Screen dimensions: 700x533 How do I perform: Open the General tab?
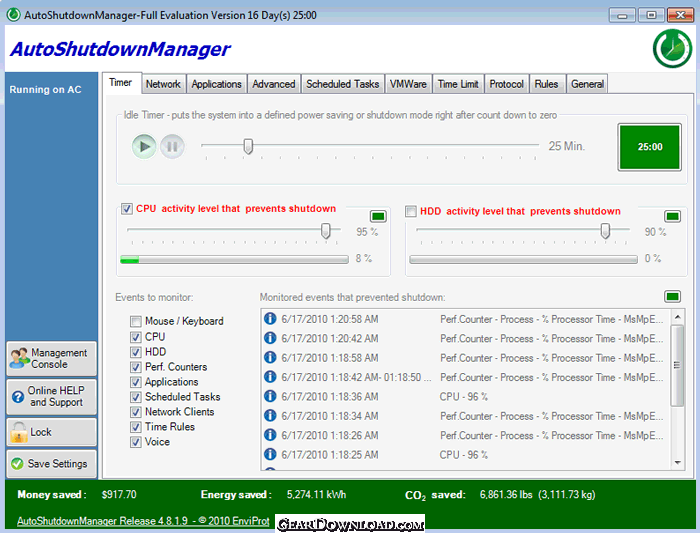(x=587, y=84)
